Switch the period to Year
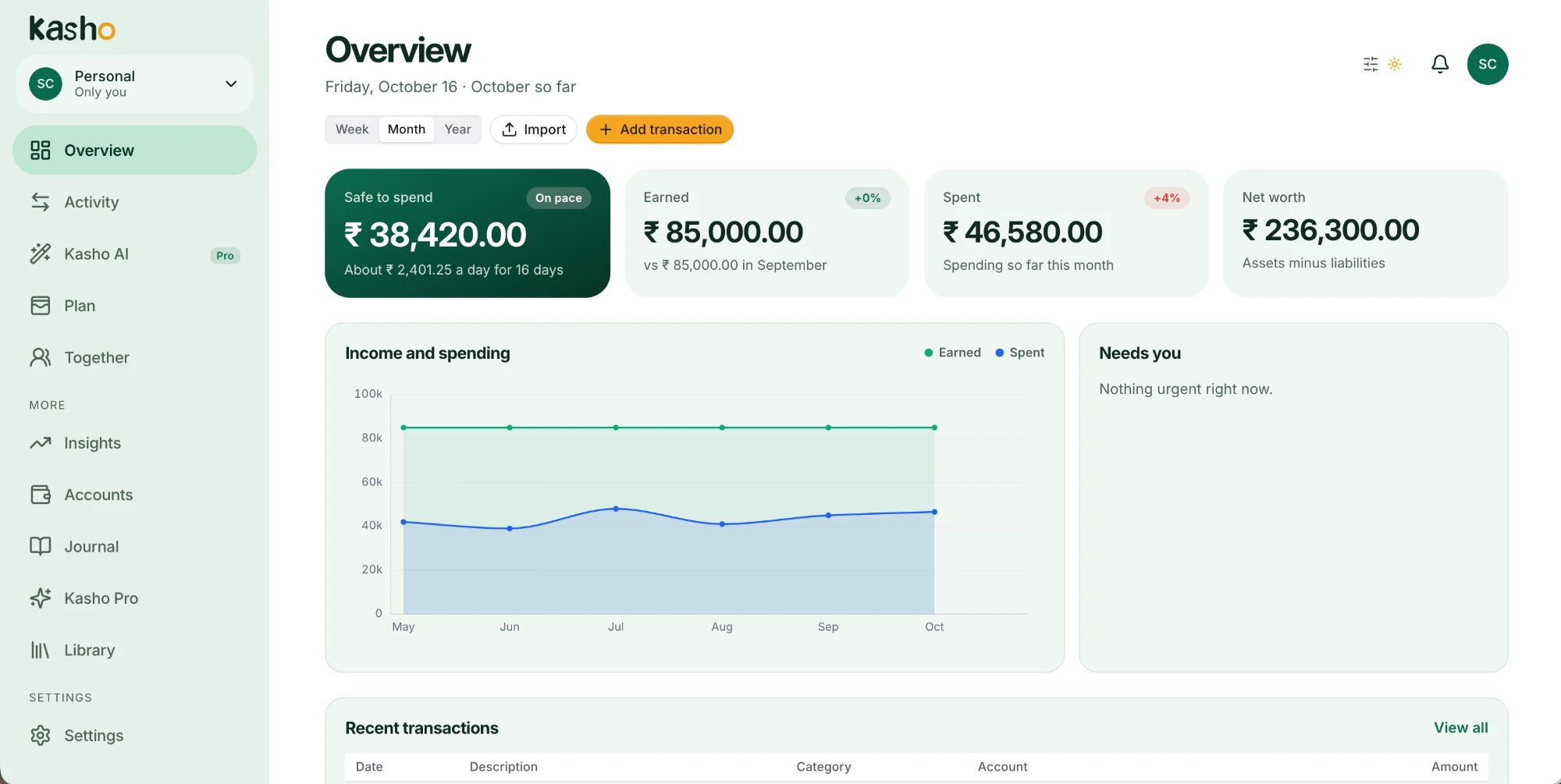The height and width of the screenshot is (784, 1561). coord(457,129)
